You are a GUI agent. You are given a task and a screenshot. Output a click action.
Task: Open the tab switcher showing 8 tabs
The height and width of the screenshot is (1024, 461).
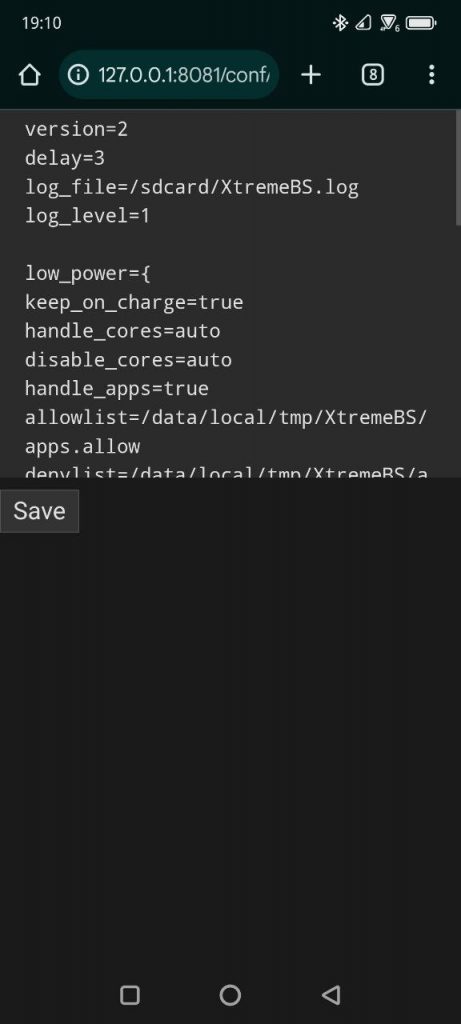pyautogui.click(x=372, y=75)
